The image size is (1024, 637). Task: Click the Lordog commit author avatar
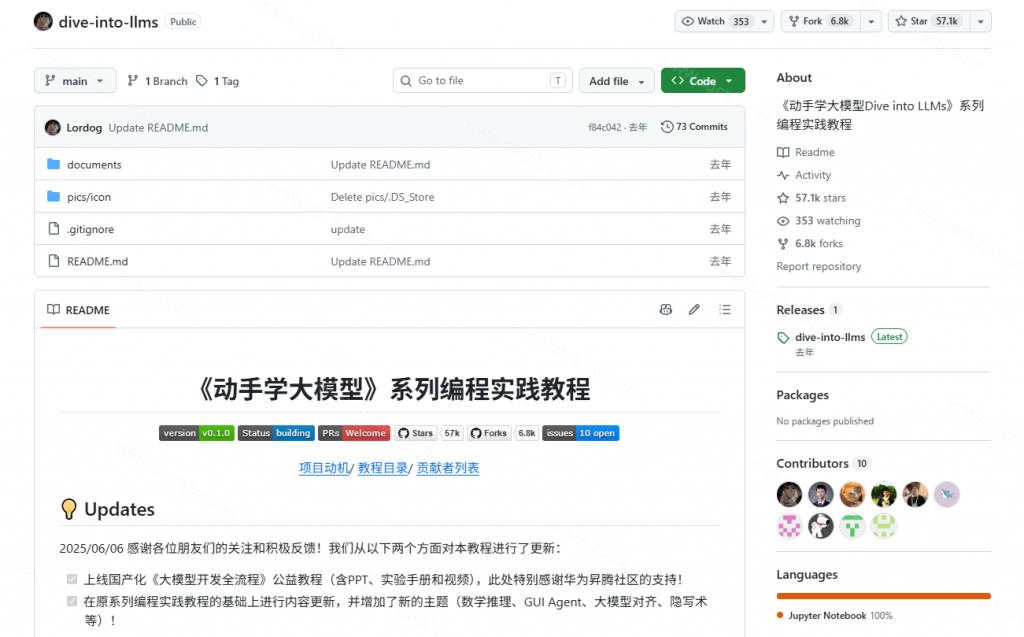(53, 127)
